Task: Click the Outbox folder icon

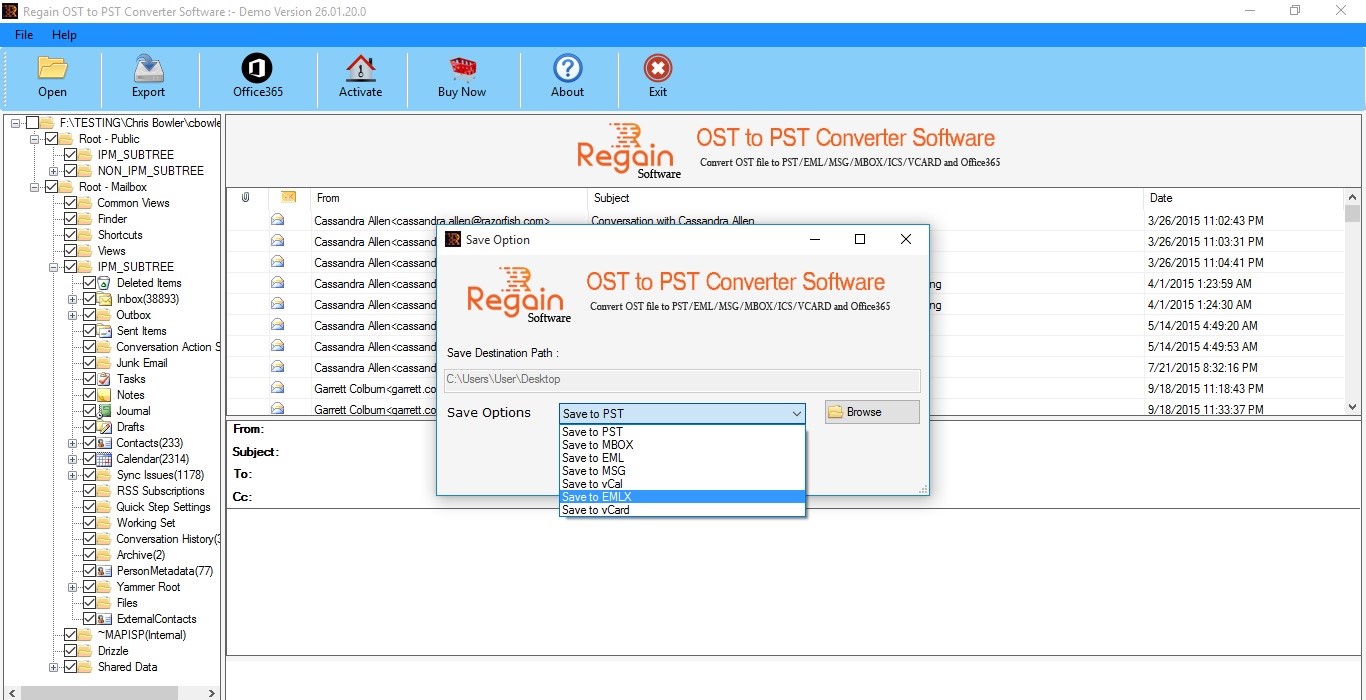Action: pos(104,315)
